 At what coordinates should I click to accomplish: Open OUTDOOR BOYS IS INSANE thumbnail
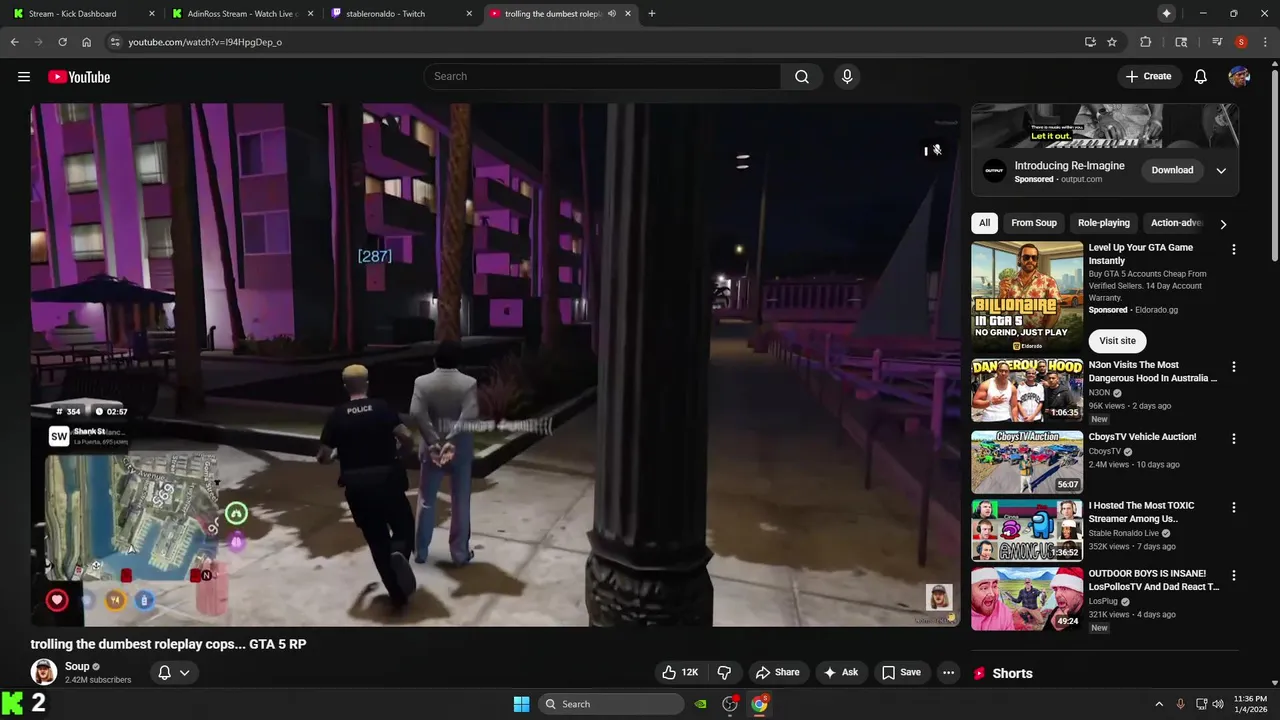[1027, 599]
